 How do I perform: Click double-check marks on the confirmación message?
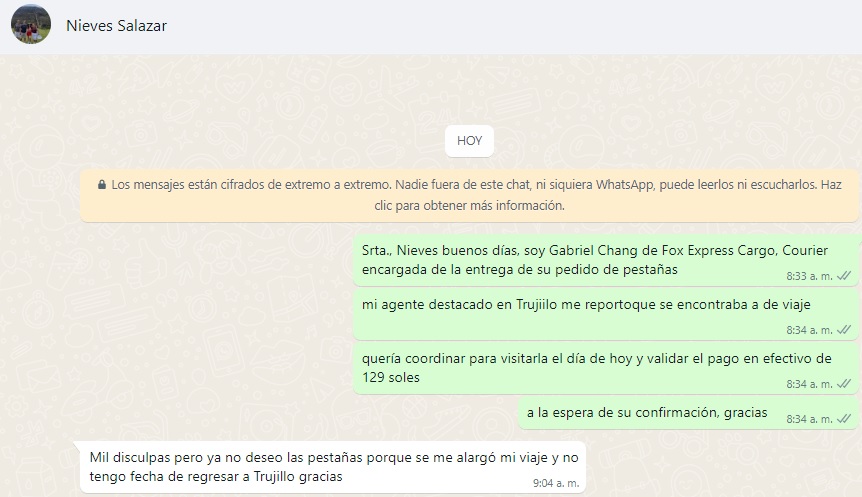pyautogui.click(x=844, y=419)
